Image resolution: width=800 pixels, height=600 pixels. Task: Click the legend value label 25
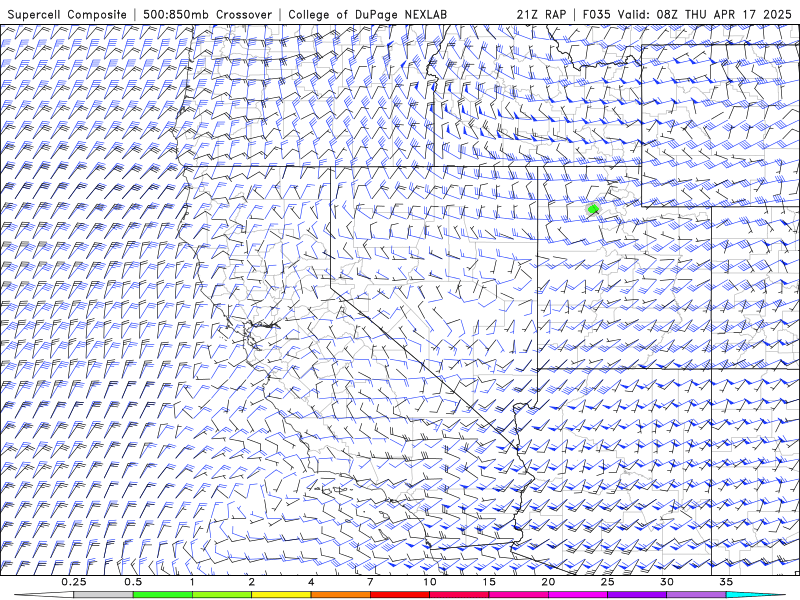pos(607,582)
